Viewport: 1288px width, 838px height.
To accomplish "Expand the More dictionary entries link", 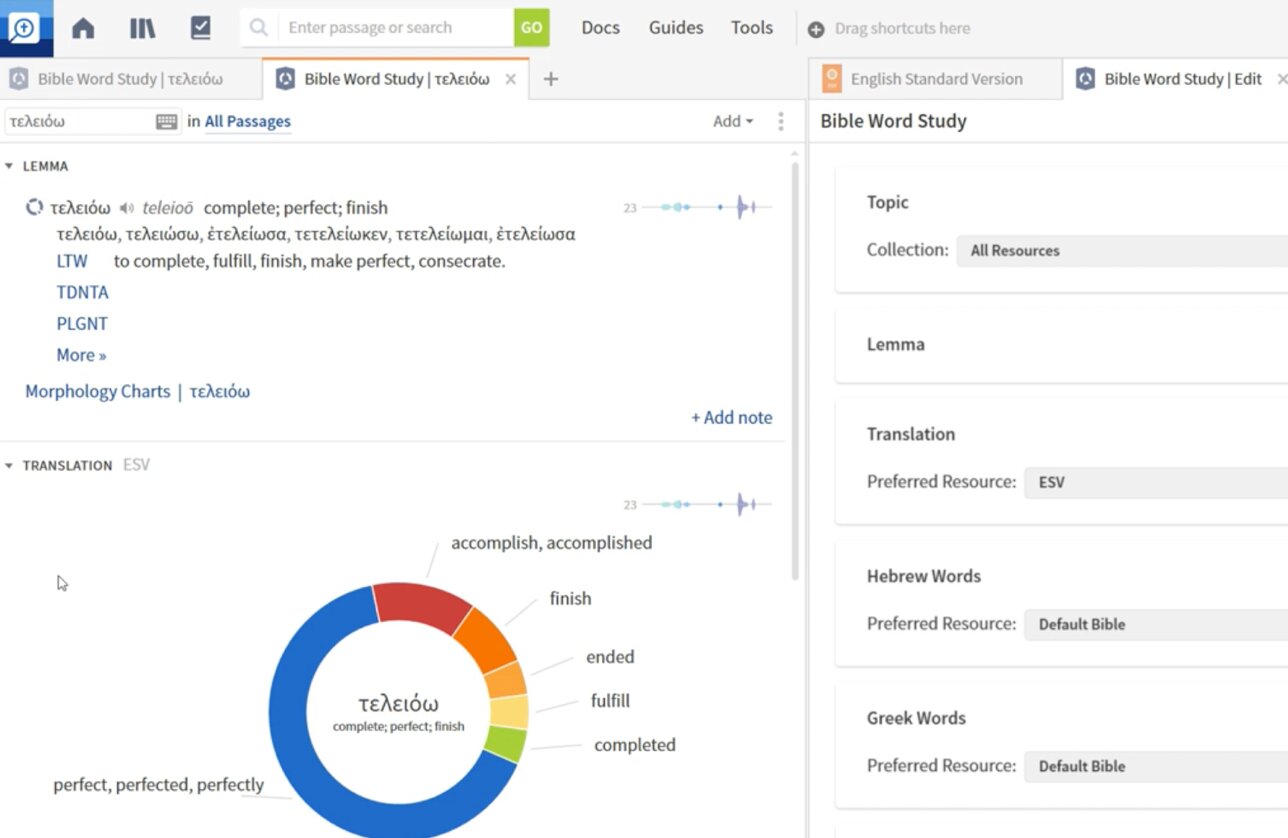I will (81, 355).
